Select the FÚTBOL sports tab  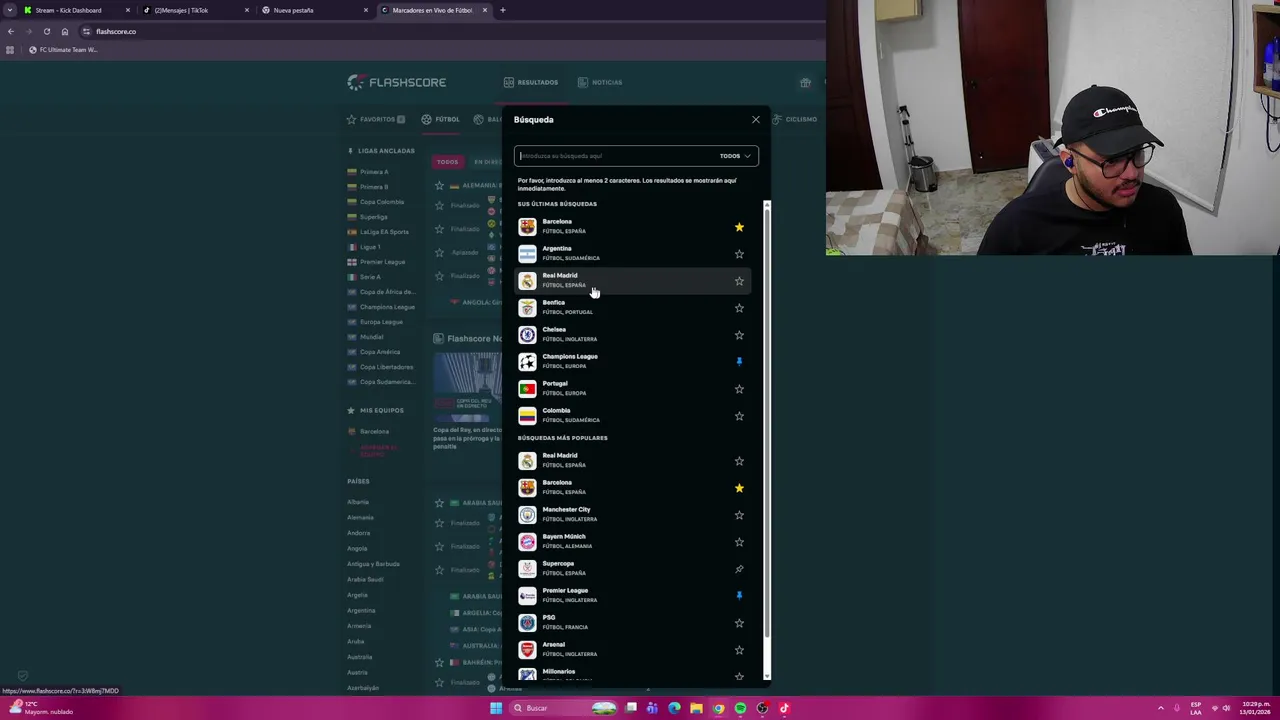point(440,119)
